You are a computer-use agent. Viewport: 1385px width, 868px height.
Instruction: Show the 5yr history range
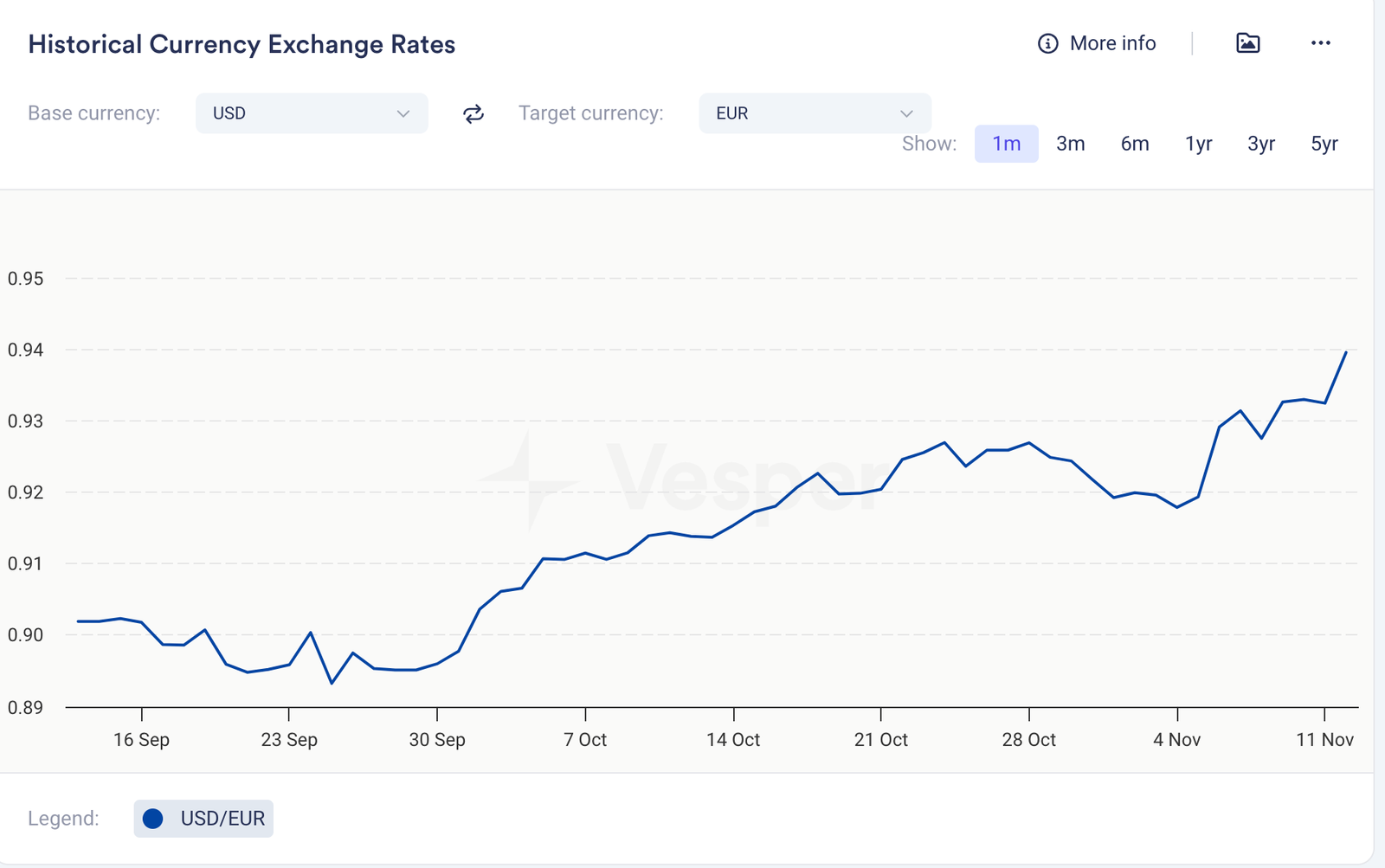point(1324,144)
